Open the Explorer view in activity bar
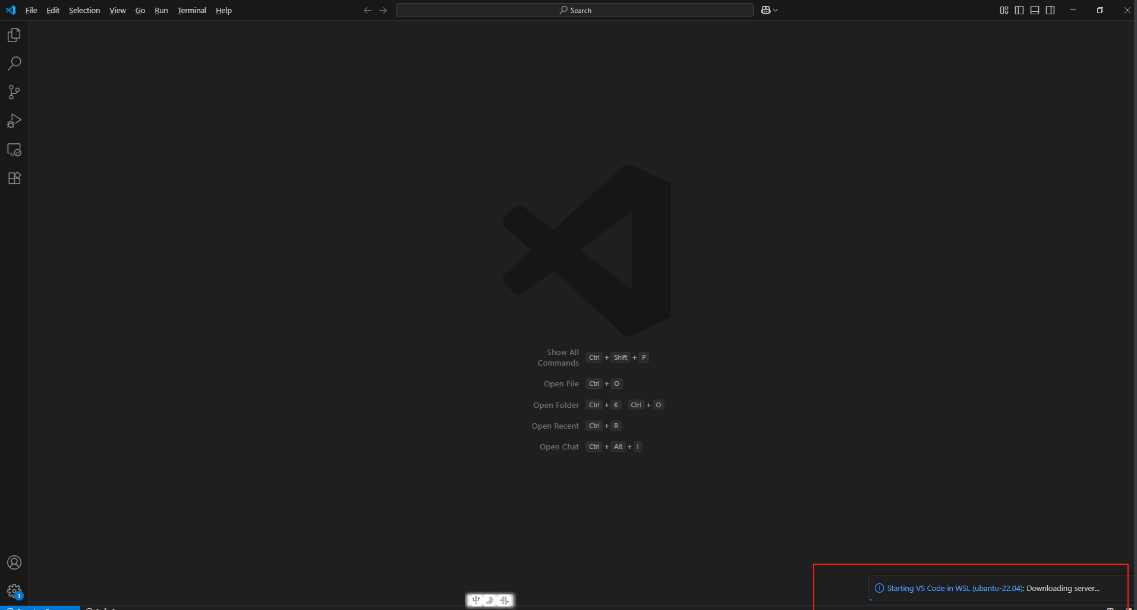The height and width of the screenshot is (610, 1137). coord(14,35)
